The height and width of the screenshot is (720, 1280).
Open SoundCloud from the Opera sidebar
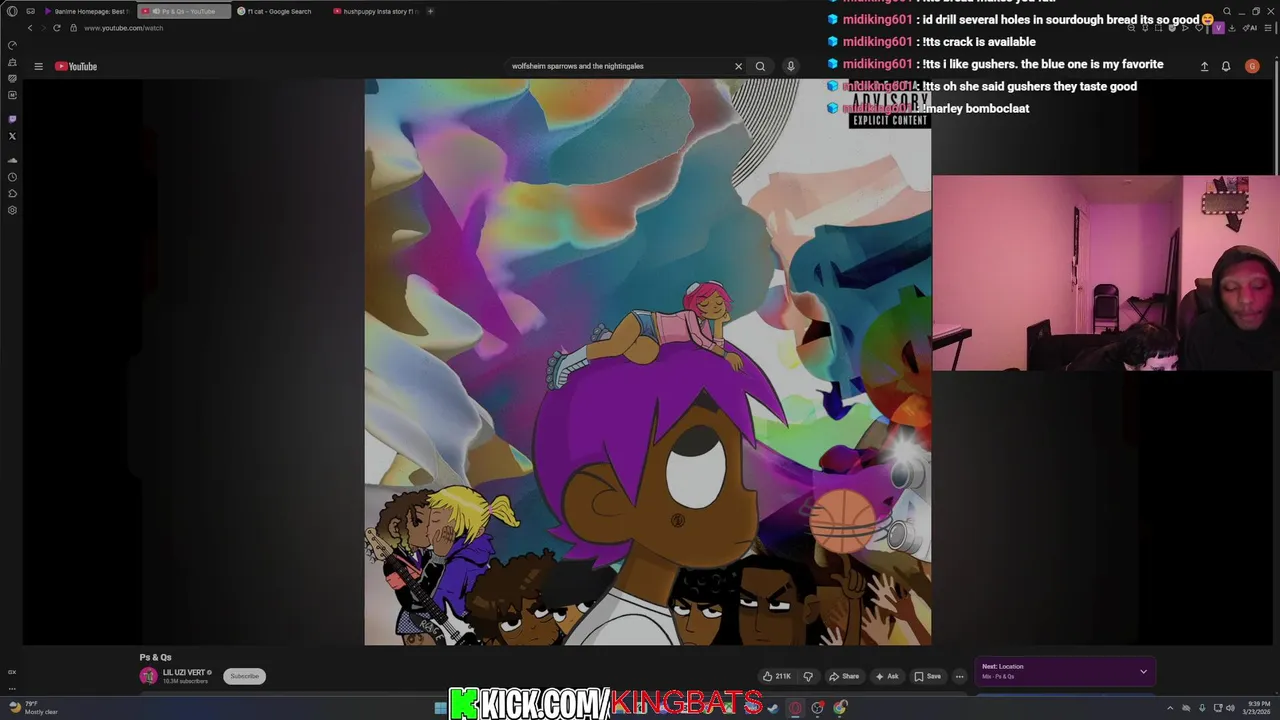pos(12,160)
